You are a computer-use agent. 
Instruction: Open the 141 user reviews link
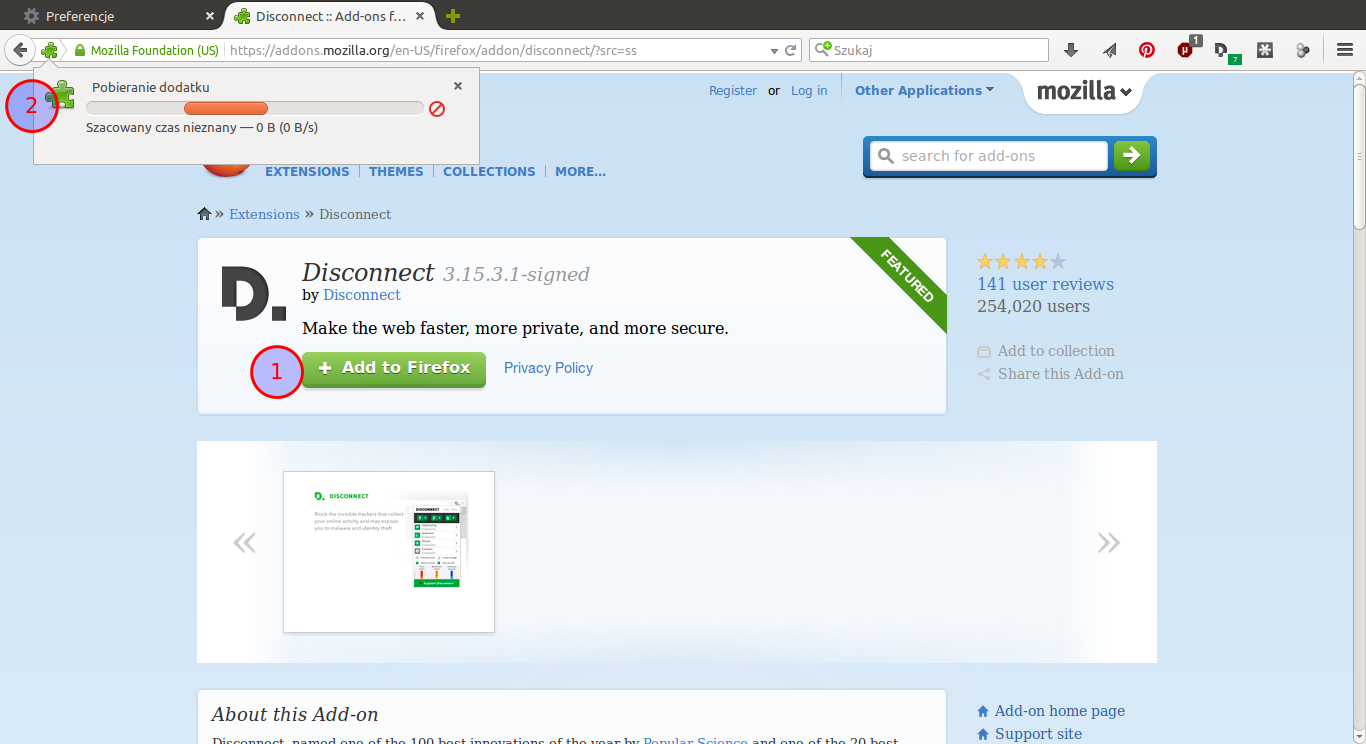pyautogui.click(x=1045, y=284)
